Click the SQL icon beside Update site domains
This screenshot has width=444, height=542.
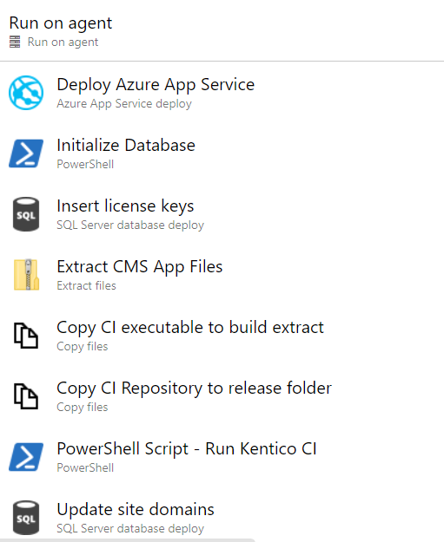coord(26,517)
